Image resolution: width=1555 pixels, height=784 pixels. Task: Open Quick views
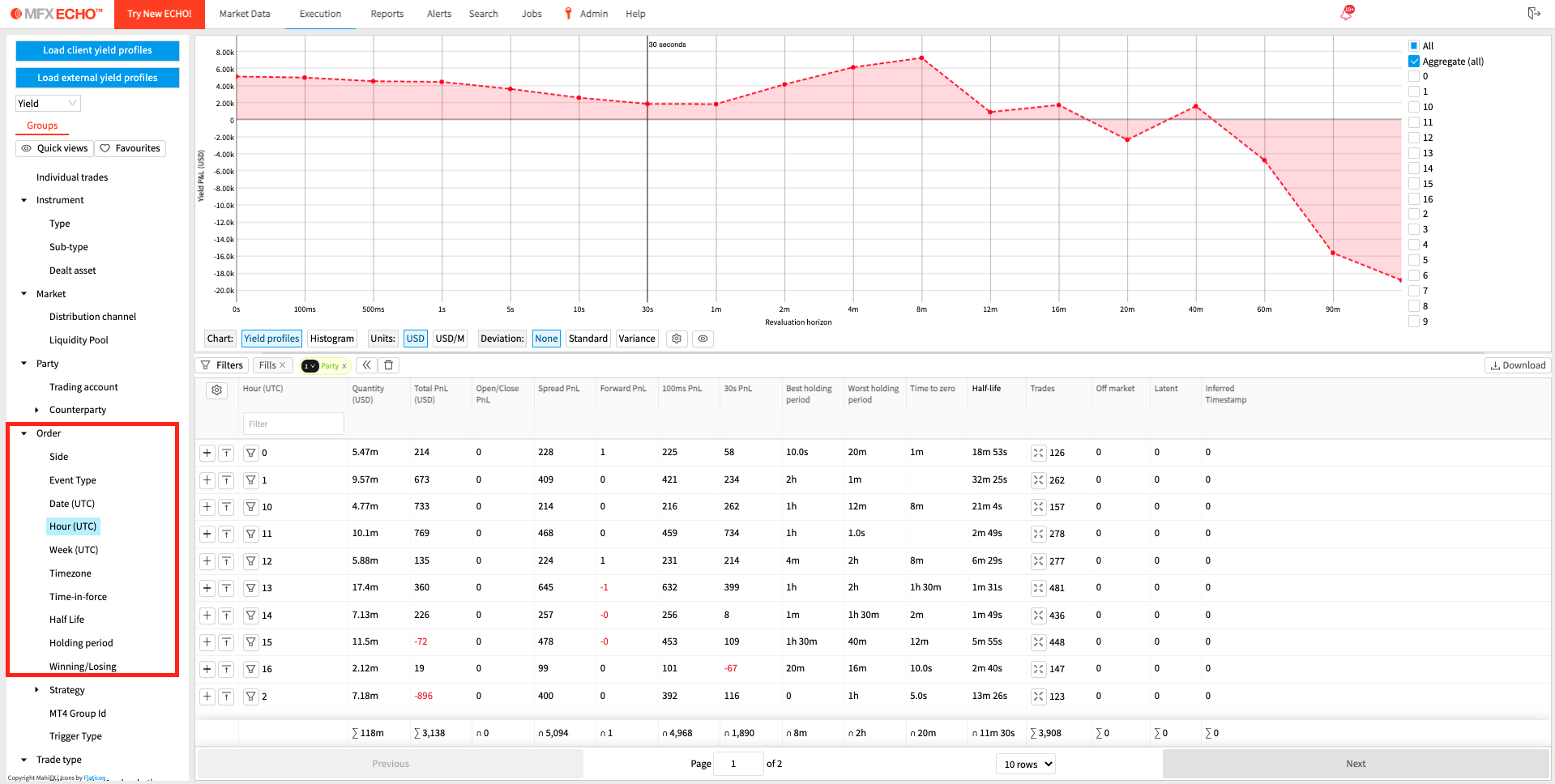pyautogui.click(x=55, y=148)
